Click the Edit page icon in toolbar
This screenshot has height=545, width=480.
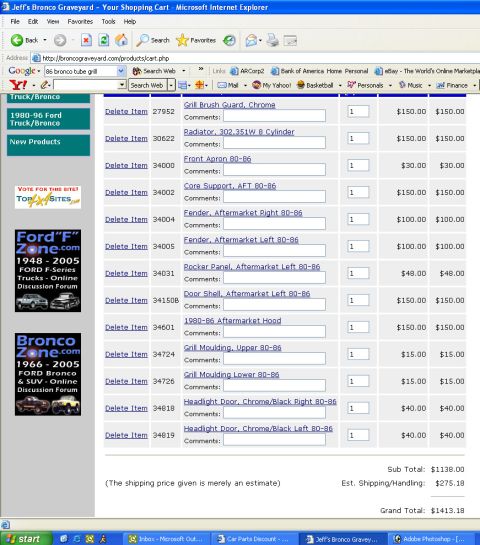(x=290, y=40)
